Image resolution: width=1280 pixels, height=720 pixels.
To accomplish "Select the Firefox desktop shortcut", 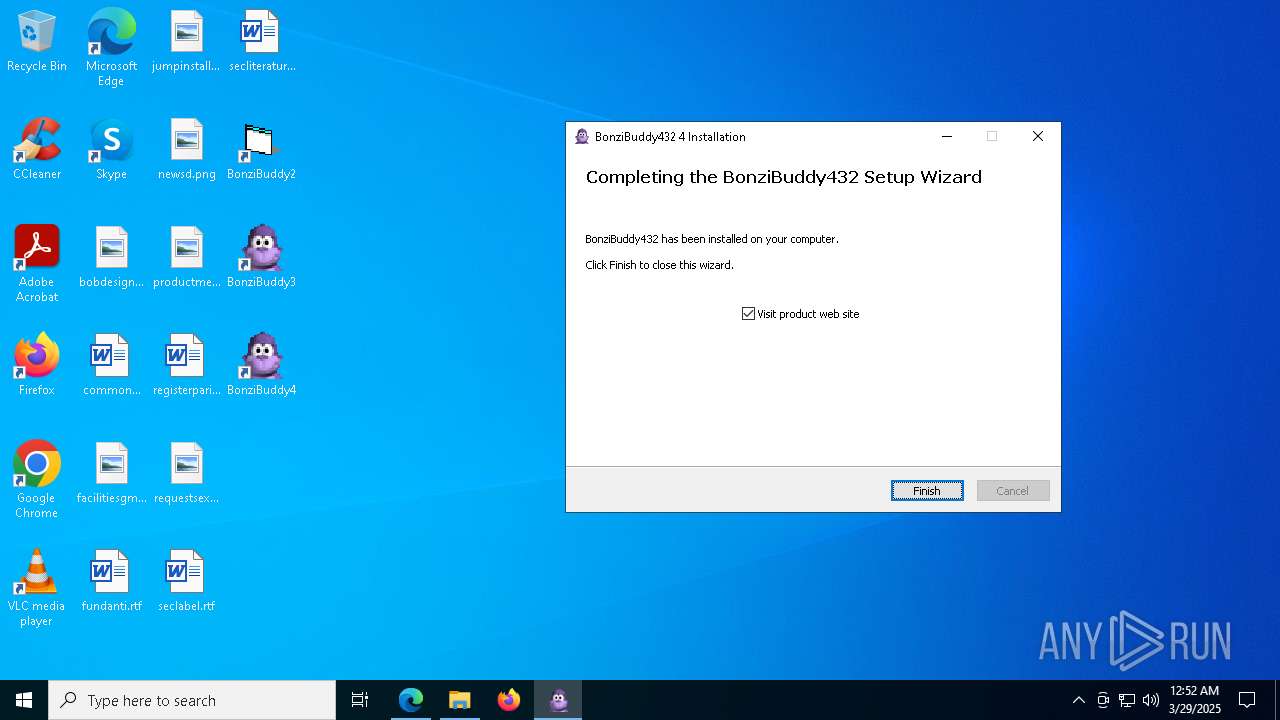I will coord(37,366).
